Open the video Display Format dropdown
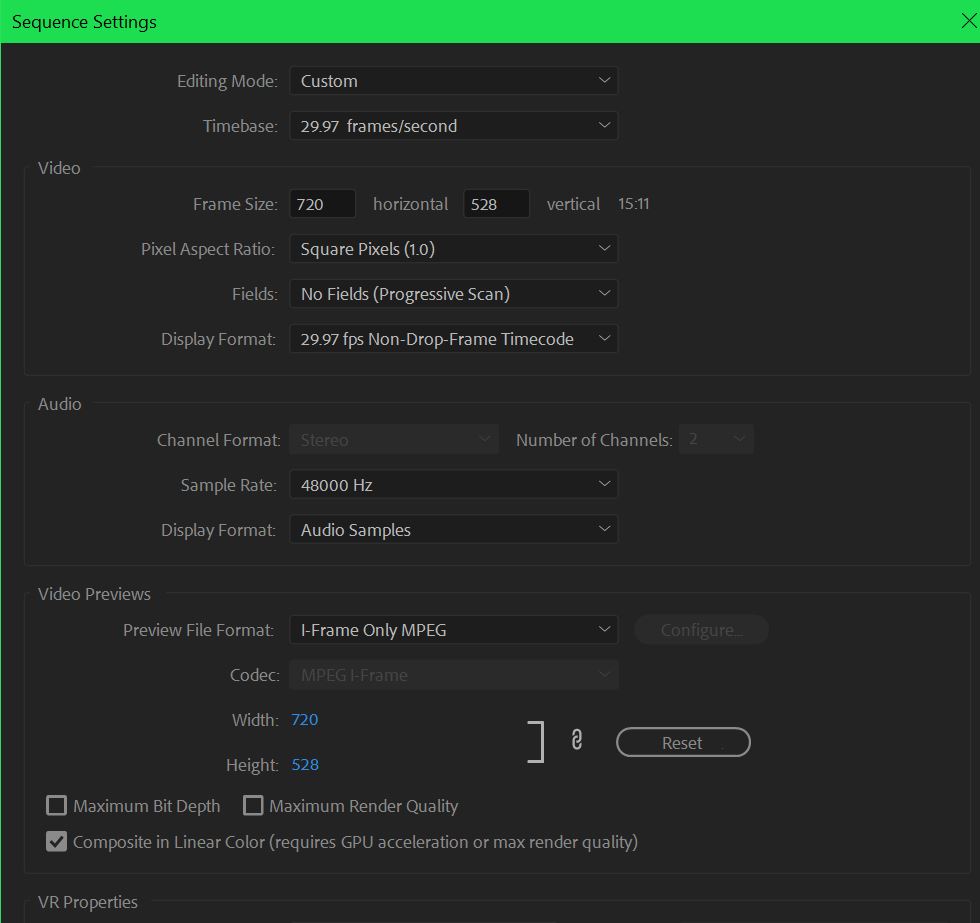980x923 pixels. pos(453,339)
